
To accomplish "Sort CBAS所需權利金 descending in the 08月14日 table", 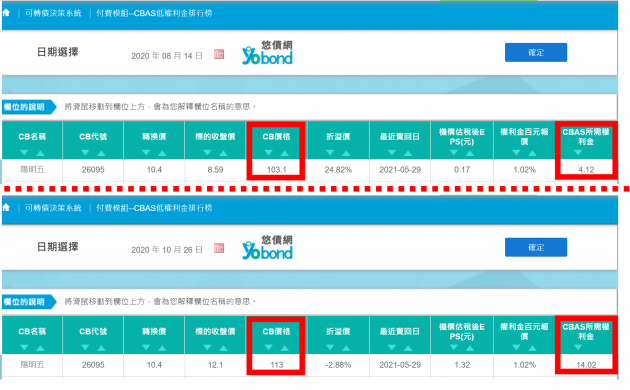I will coord(578,153).
